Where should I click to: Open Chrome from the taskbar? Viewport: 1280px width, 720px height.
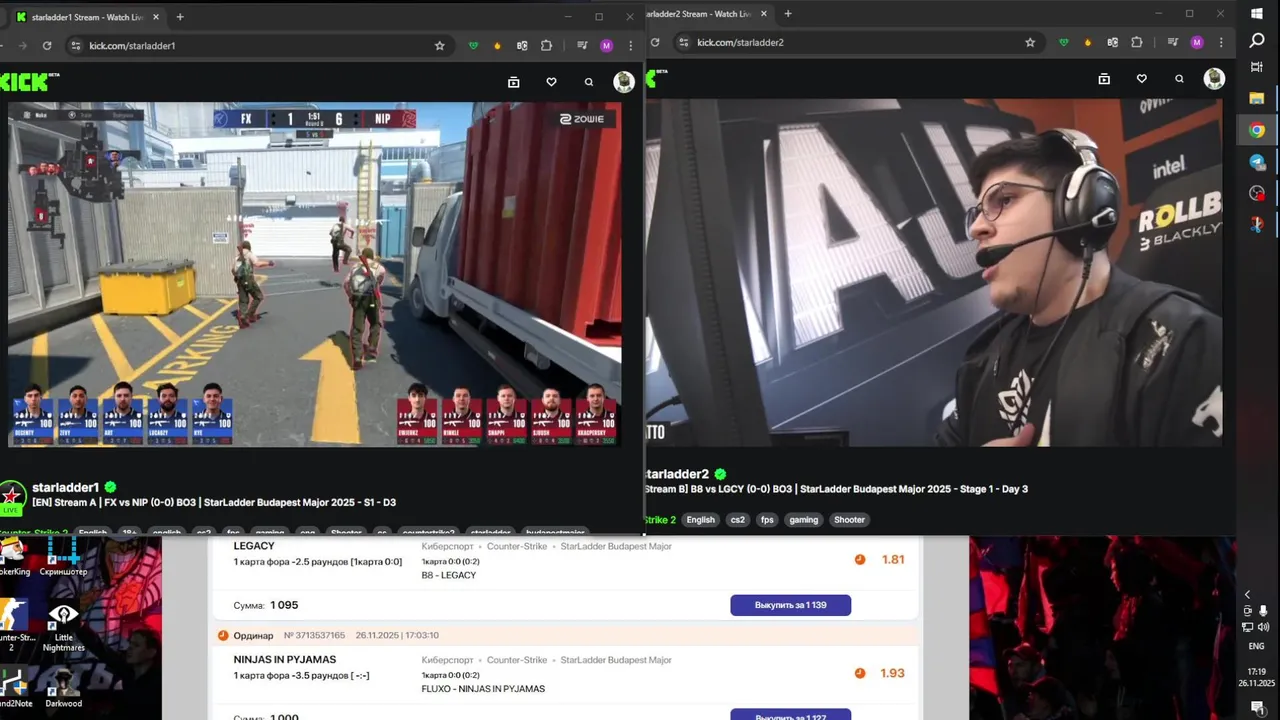(x=1257, y=130)
